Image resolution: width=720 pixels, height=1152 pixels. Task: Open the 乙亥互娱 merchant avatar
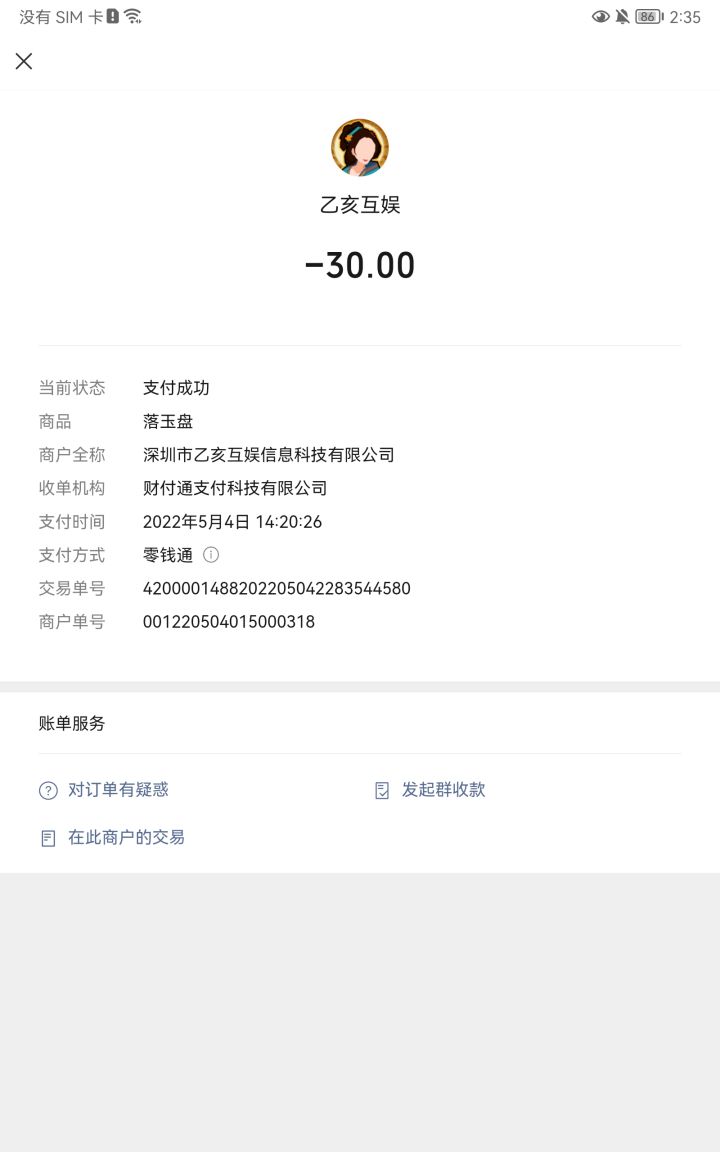(360, 148)
